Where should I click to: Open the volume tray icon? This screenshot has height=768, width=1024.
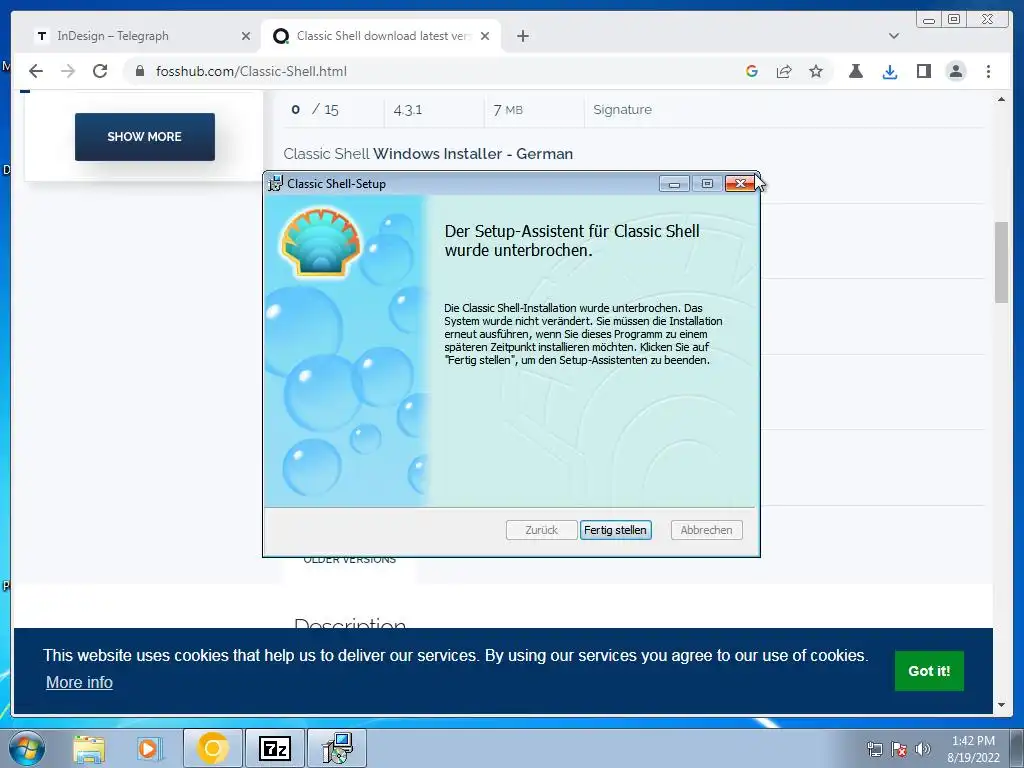tap(922, 749)
